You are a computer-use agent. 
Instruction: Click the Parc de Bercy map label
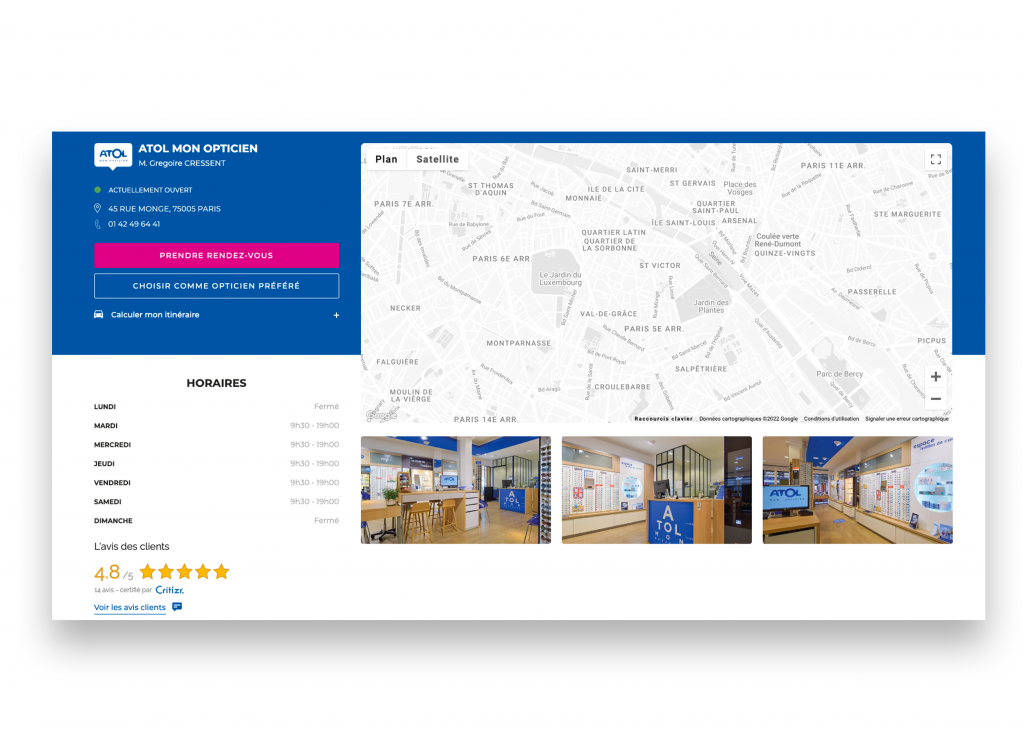coord(839,374)
